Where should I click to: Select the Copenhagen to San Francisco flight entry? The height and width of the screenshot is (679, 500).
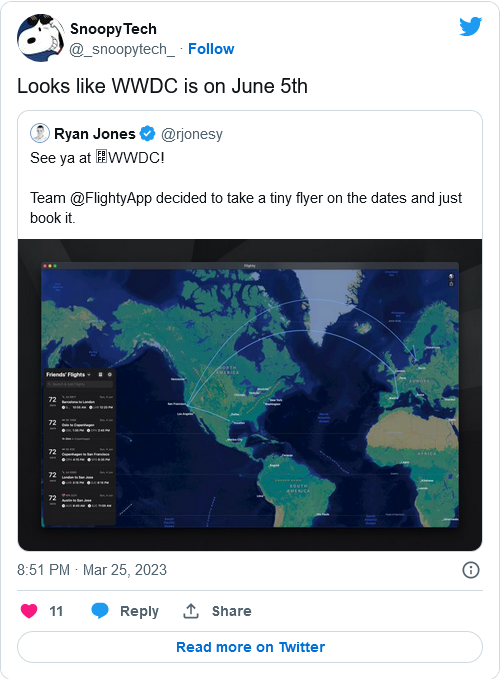[80, 454]
